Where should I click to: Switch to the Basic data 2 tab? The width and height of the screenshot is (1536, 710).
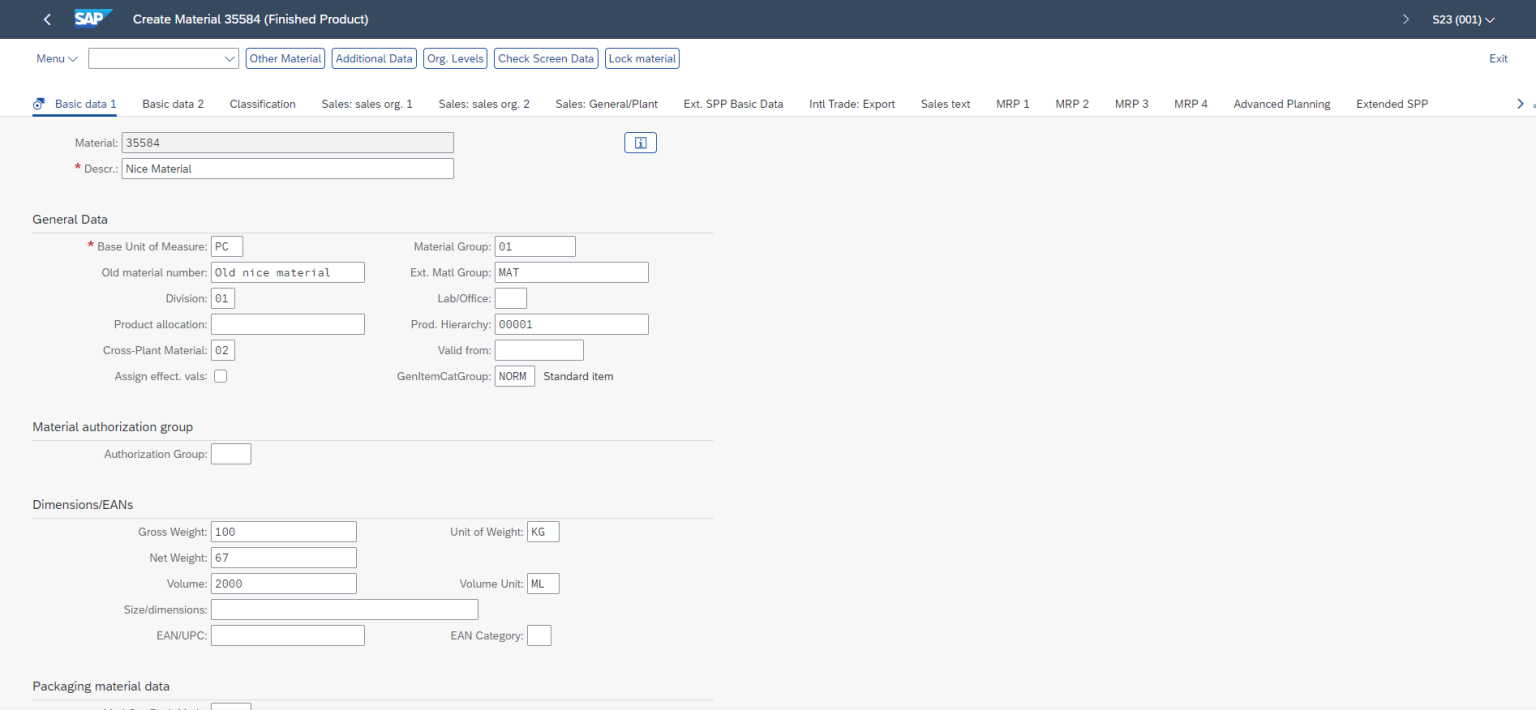172,103
